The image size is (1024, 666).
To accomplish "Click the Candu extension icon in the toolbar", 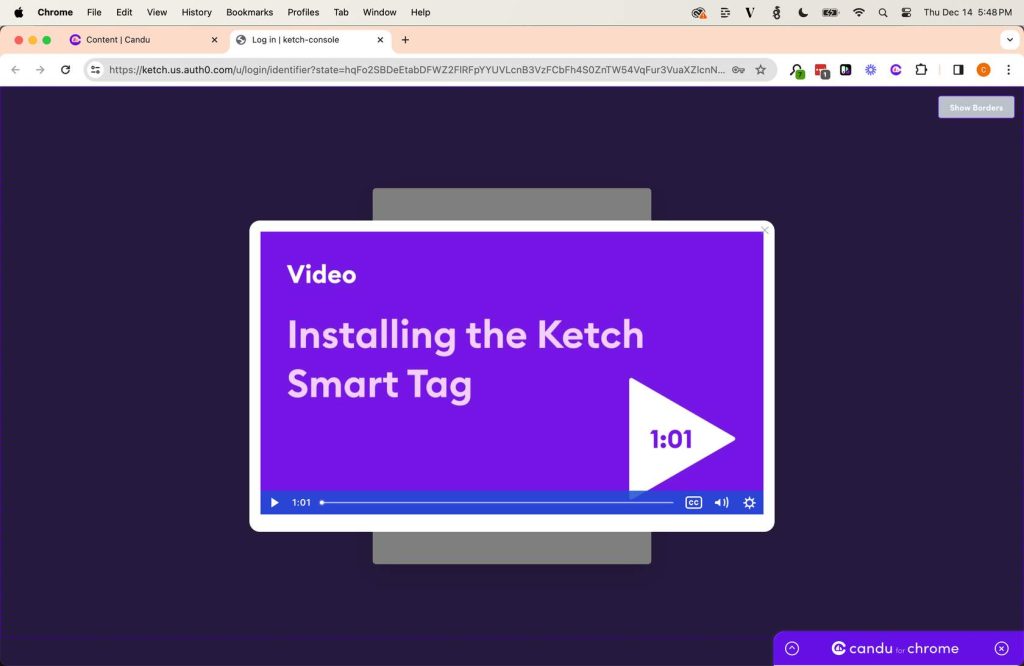I will pos(895,70).
